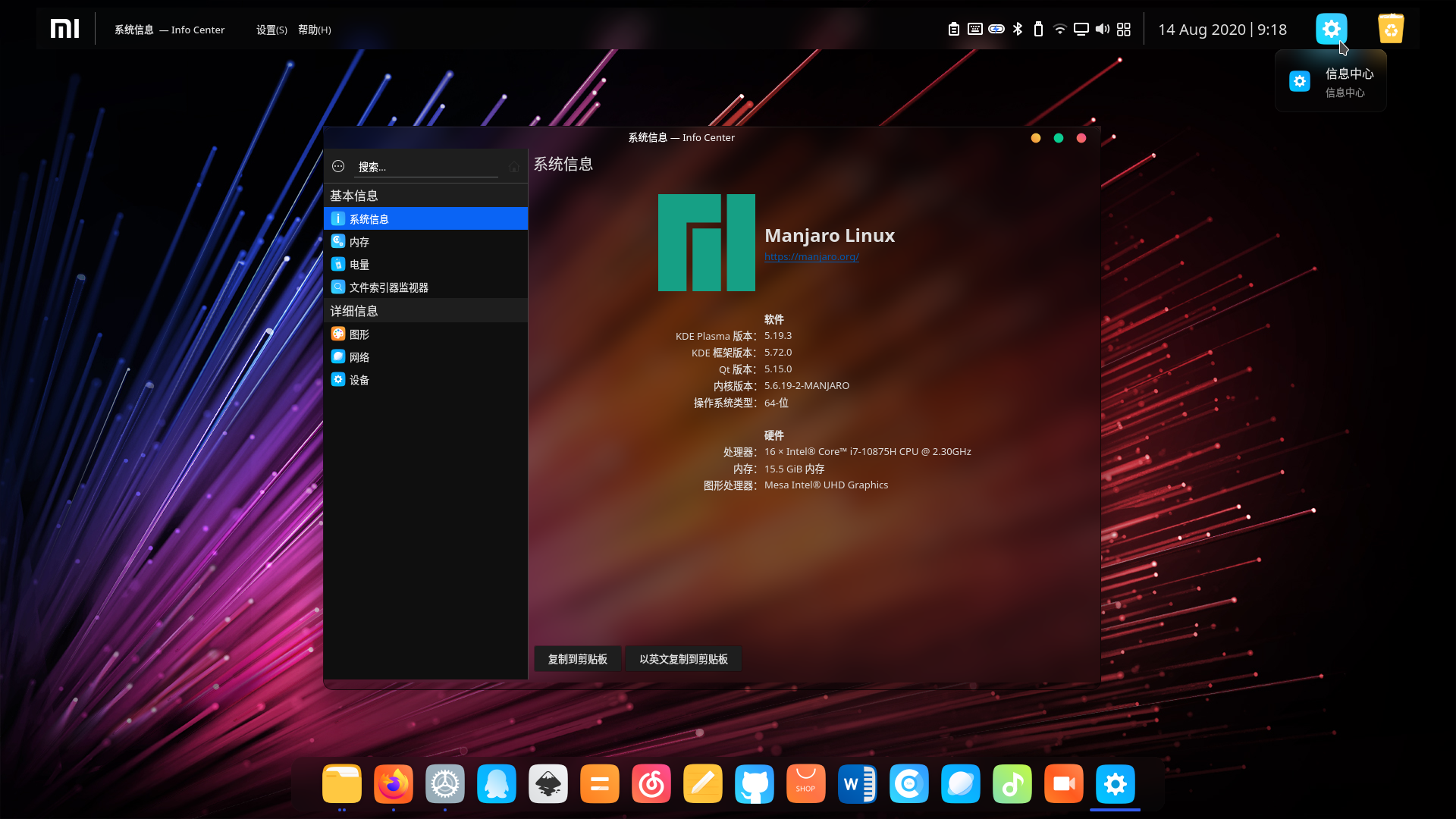Launch the Word document dock icon
This screenshot has width=1456, height=819.
click(858, 783)
